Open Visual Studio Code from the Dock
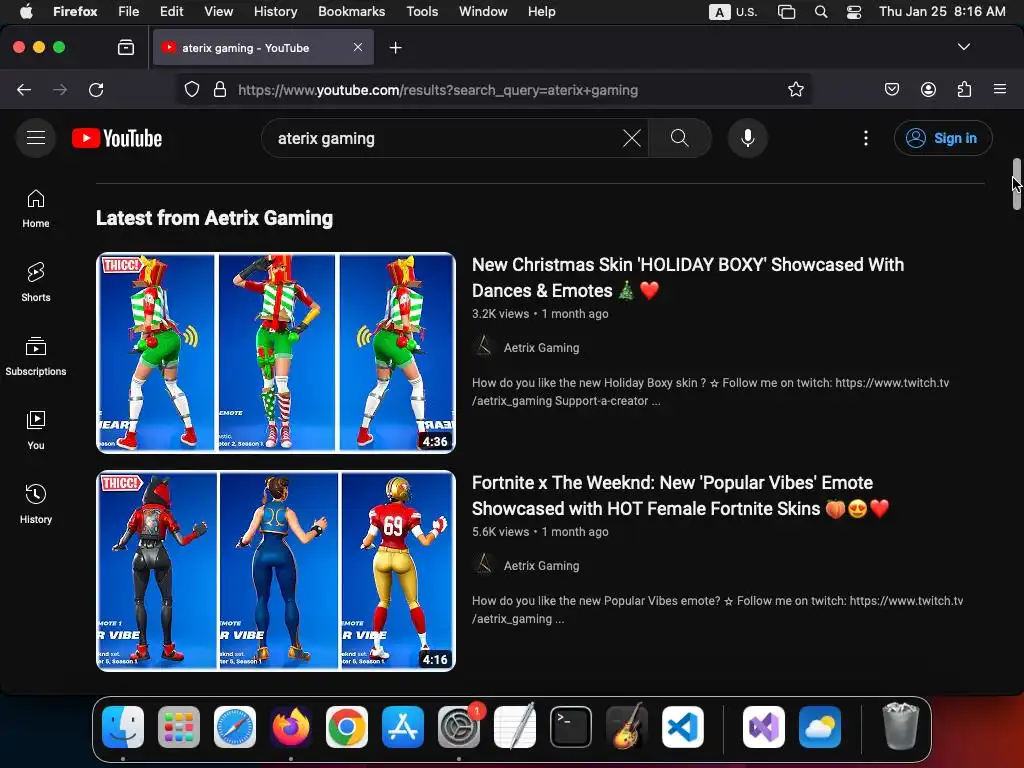This screenshot has height=768, width=1024. [682, 727]
